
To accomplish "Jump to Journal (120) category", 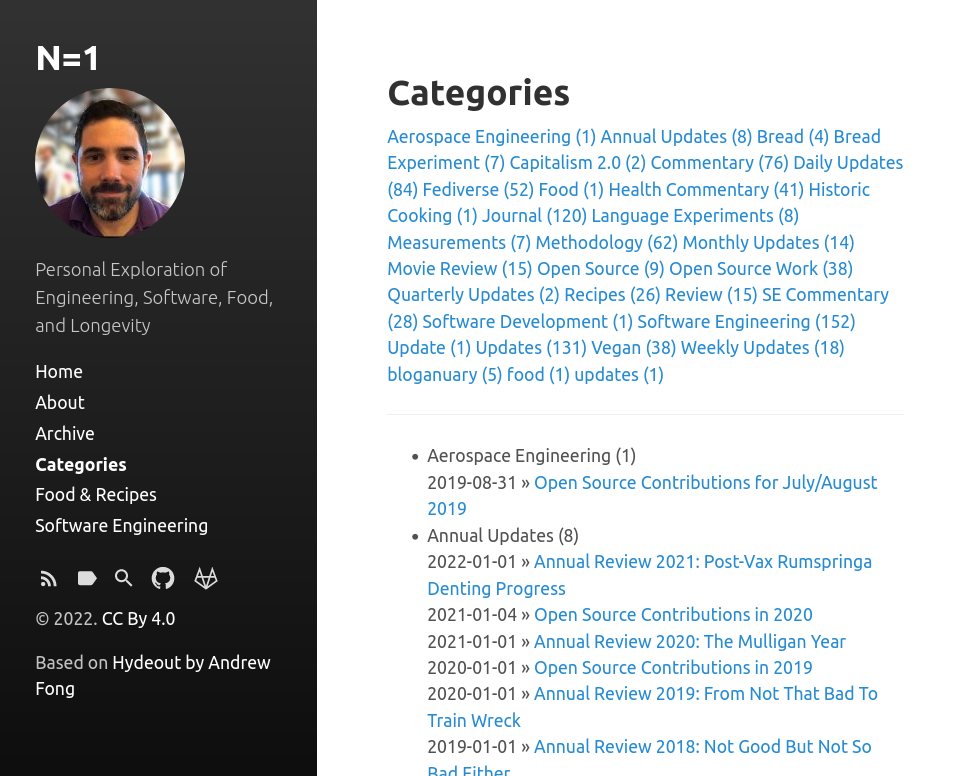I will 534,216.
